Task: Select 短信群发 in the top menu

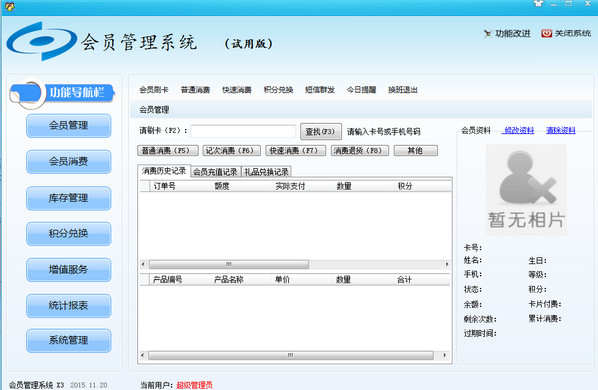Action: coord(320,90)
